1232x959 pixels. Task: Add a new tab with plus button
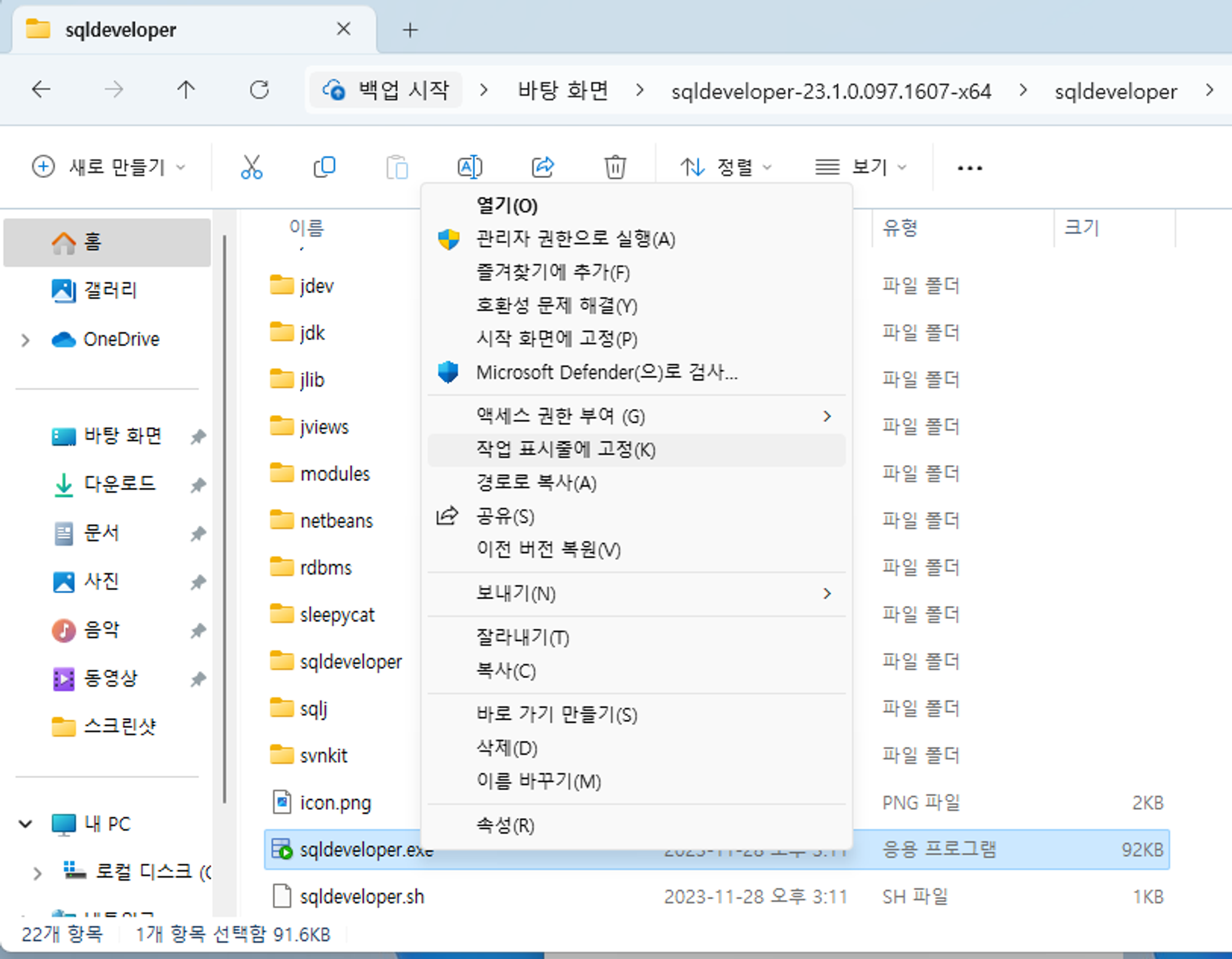click(x=410, y=30)
